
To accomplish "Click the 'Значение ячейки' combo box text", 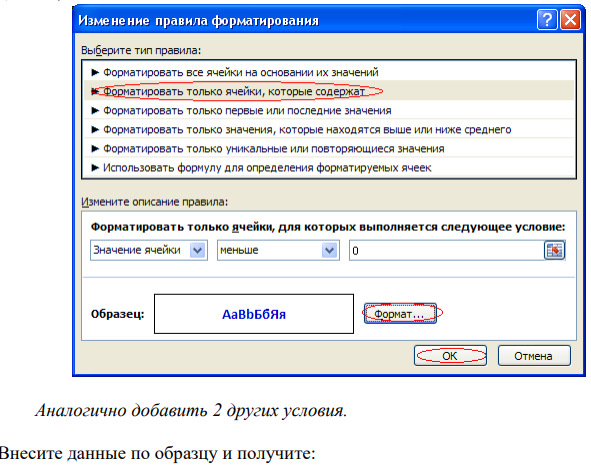I will [x=137, y=250].
